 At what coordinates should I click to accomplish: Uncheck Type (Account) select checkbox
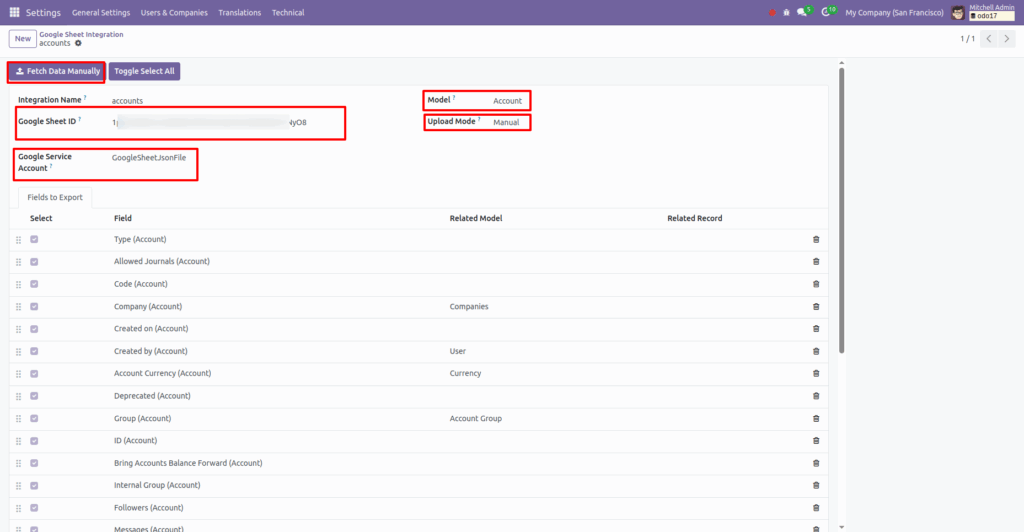[34, 240]
